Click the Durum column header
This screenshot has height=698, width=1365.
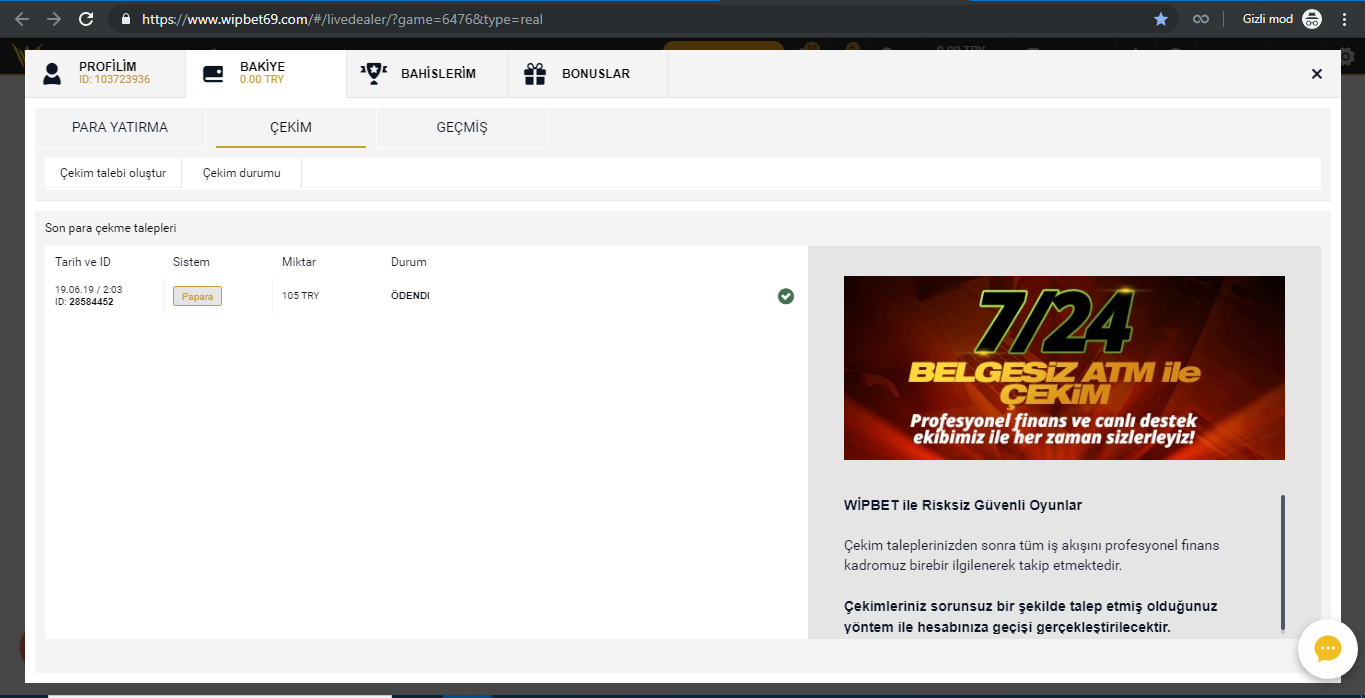(409, 262)
